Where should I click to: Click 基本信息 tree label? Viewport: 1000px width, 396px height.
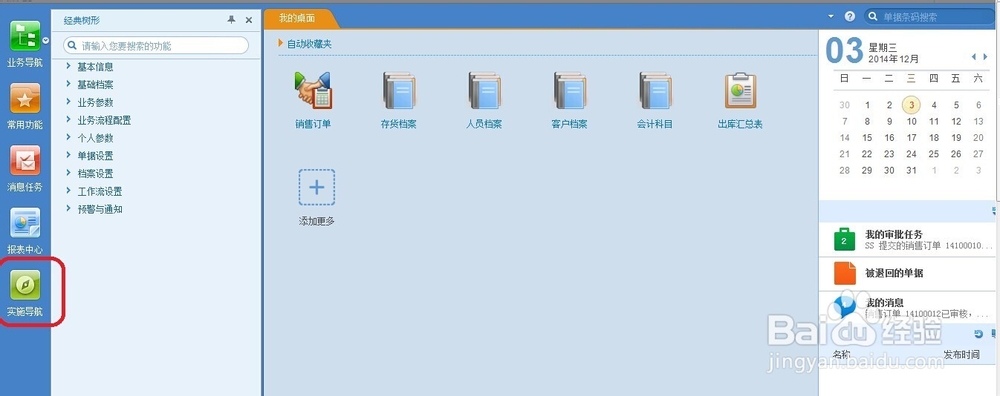point(96,66)
